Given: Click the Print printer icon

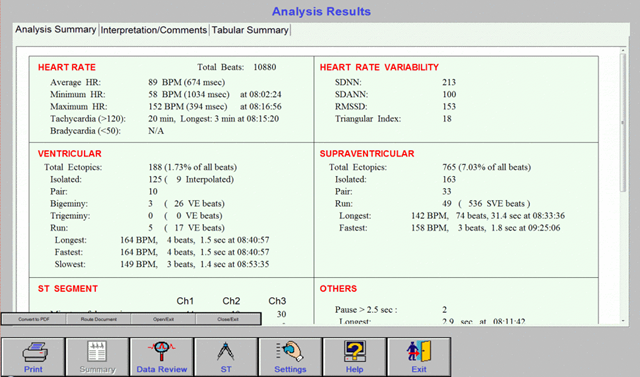Looking at the screenshot, I should [35, 351].
